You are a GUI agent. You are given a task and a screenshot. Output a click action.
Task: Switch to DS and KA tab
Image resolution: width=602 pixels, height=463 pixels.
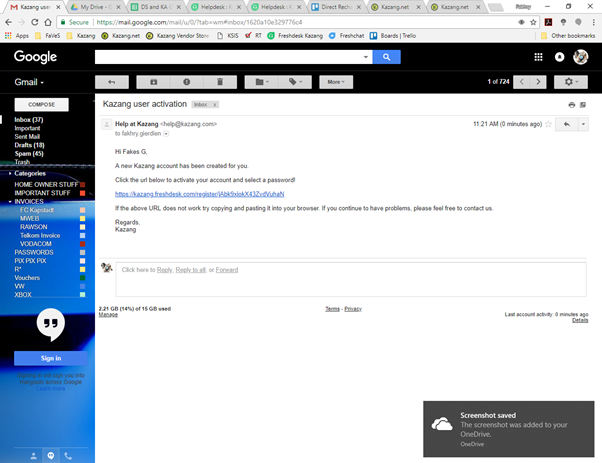point(156,7)
